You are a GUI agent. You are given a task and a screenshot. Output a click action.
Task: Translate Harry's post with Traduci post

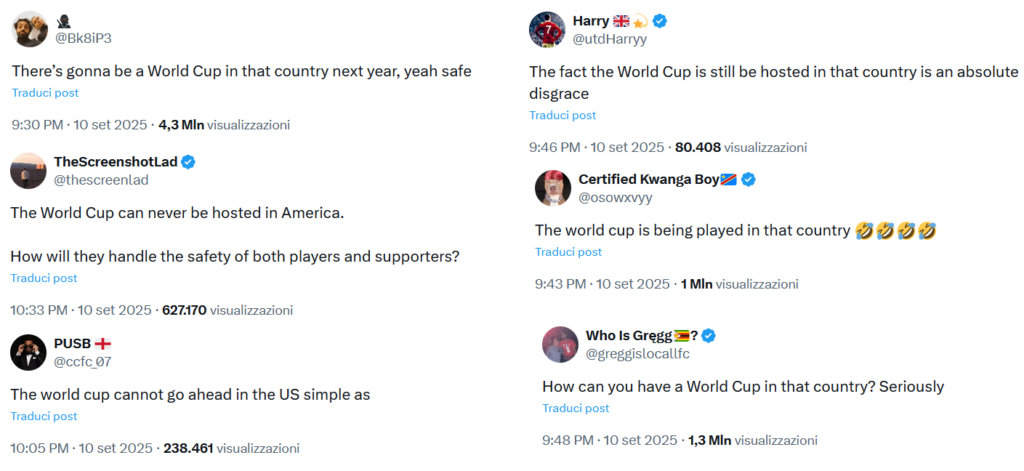563,116
